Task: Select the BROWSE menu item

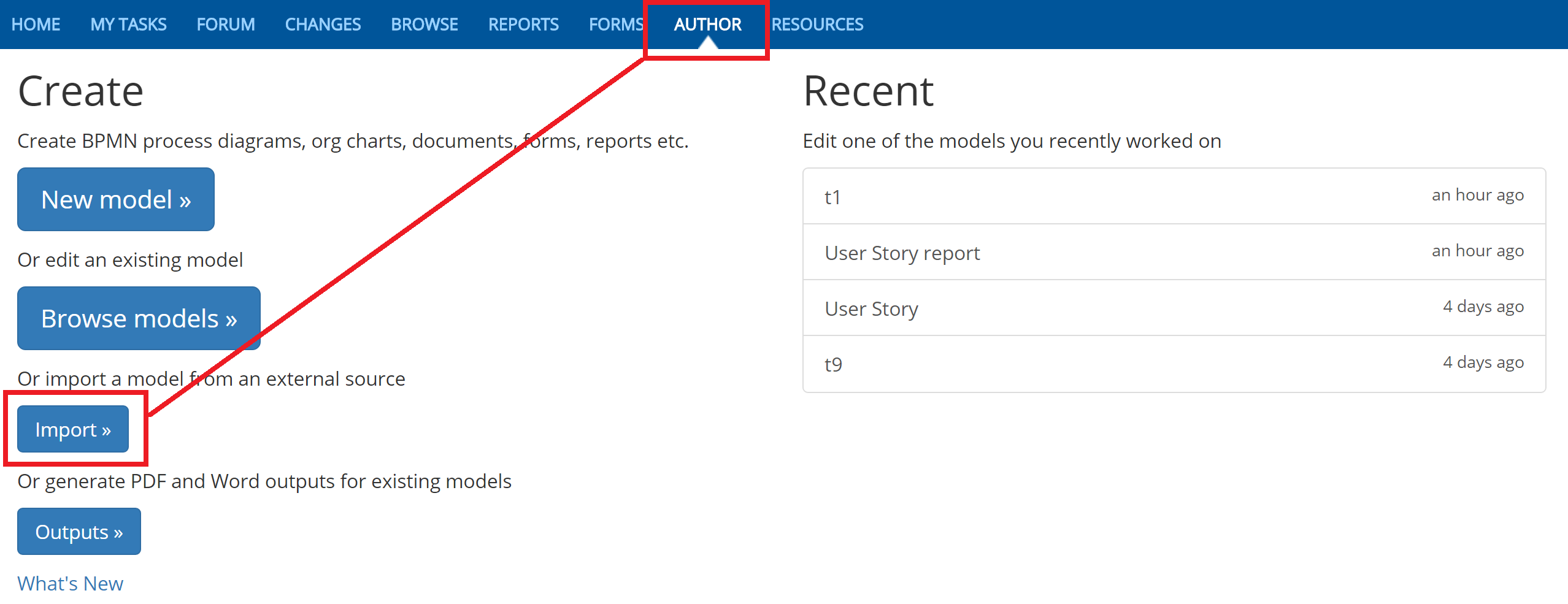Action: pyautogui.click(x=424, y=25)
